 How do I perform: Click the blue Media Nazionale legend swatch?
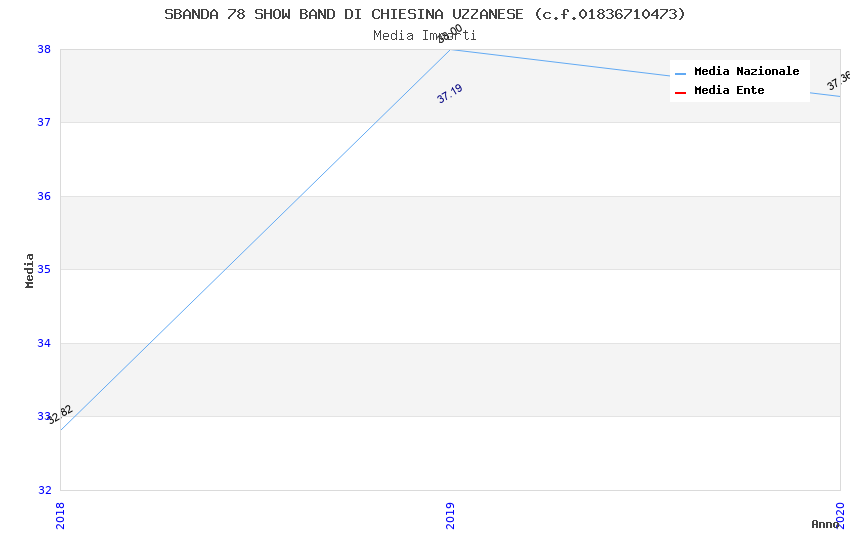(x=680, y=73)
